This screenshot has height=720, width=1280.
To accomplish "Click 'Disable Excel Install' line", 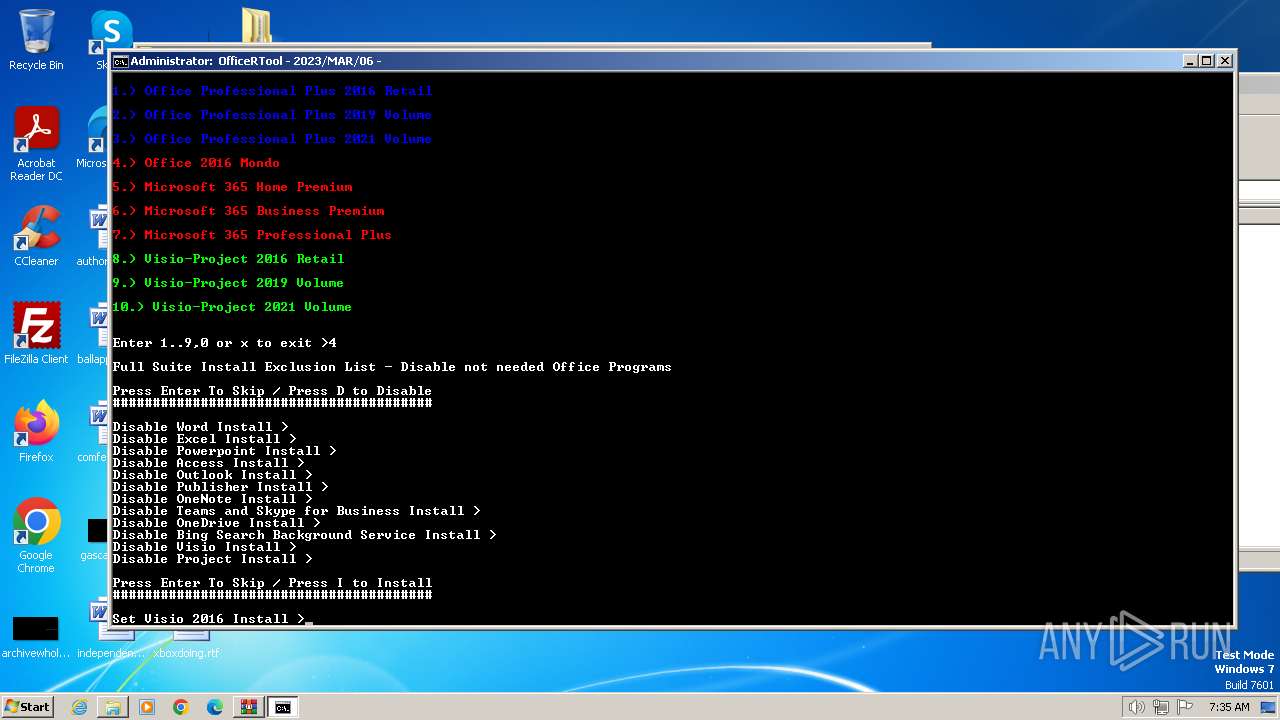I will 204,439.
